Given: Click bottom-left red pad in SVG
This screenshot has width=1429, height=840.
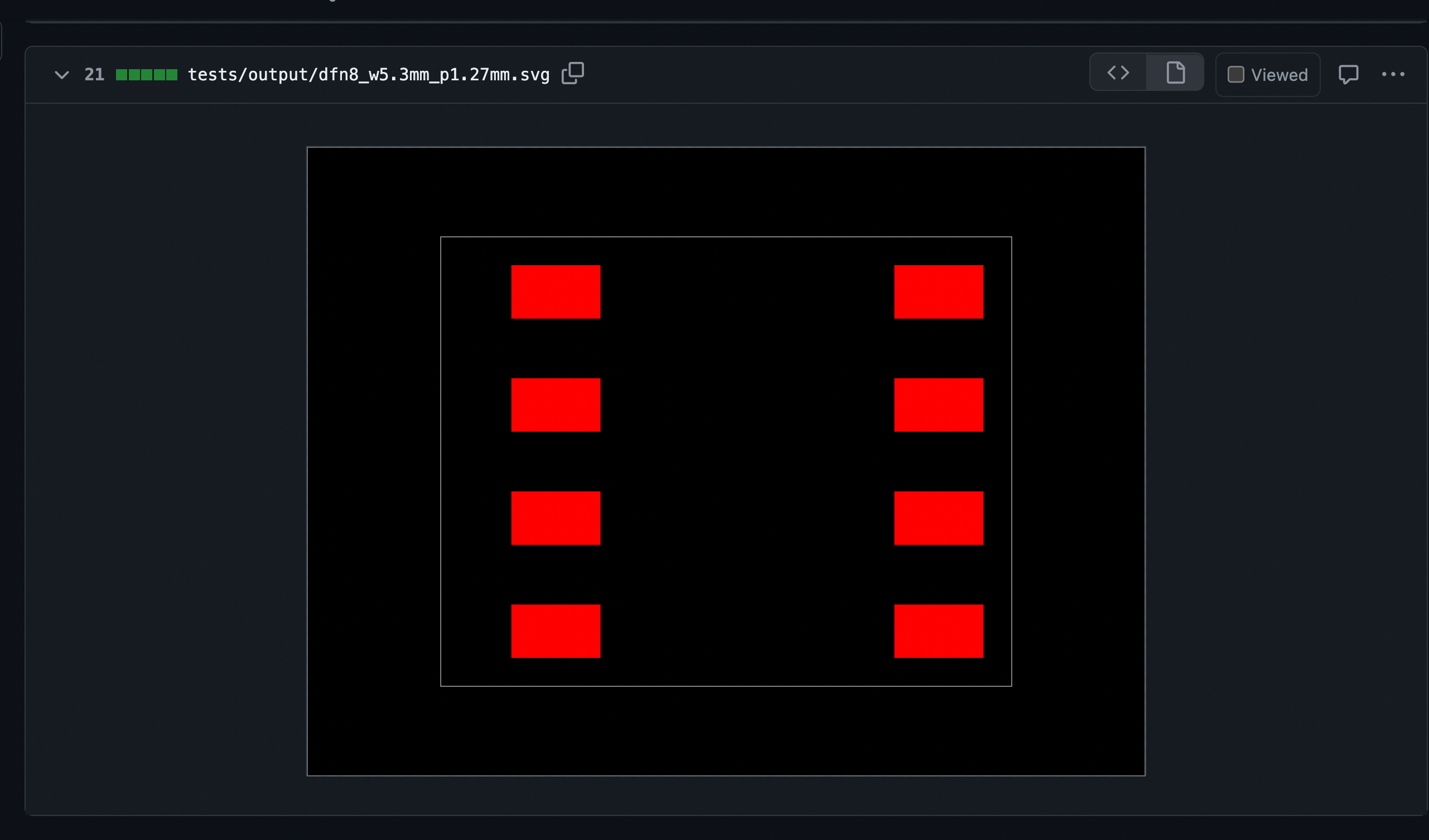Looking at the screenshot, I should click(x=555, y=631).
